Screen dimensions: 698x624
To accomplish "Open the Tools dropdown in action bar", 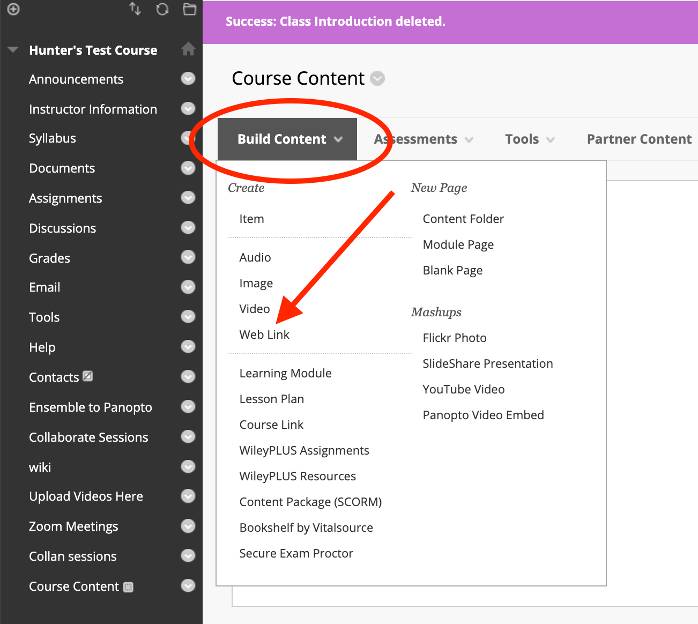I will point(529,139).
